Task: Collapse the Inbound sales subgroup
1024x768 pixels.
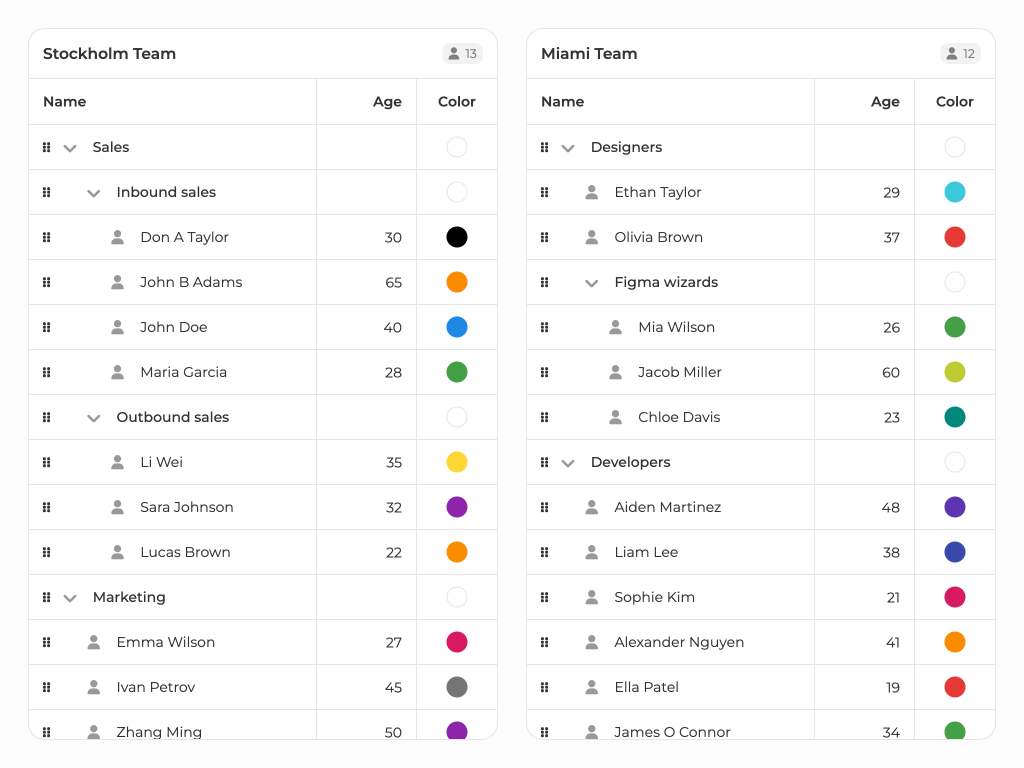Action: click(94, 193)
